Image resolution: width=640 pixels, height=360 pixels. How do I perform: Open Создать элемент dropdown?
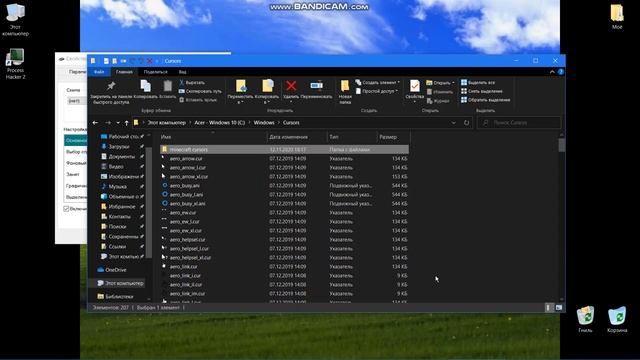(x=378, y=82)
